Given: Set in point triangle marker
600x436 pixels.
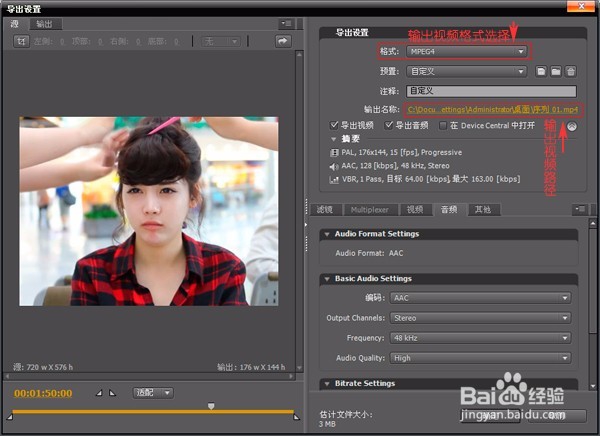Looking at the screenshot, I should tap(99, 393).
